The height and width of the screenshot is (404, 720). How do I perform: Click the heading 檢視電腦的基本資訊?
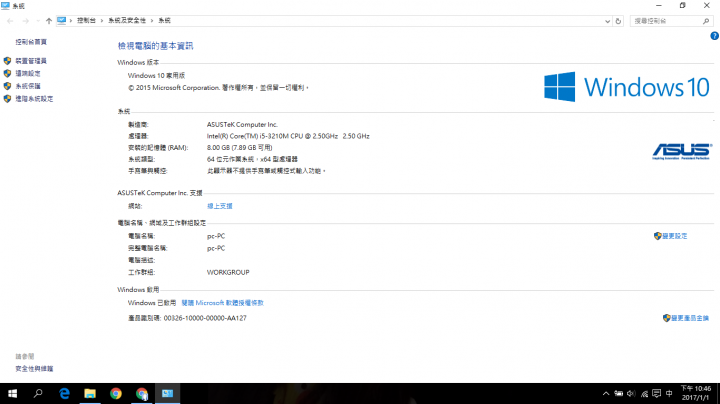(x=156, y=46)
